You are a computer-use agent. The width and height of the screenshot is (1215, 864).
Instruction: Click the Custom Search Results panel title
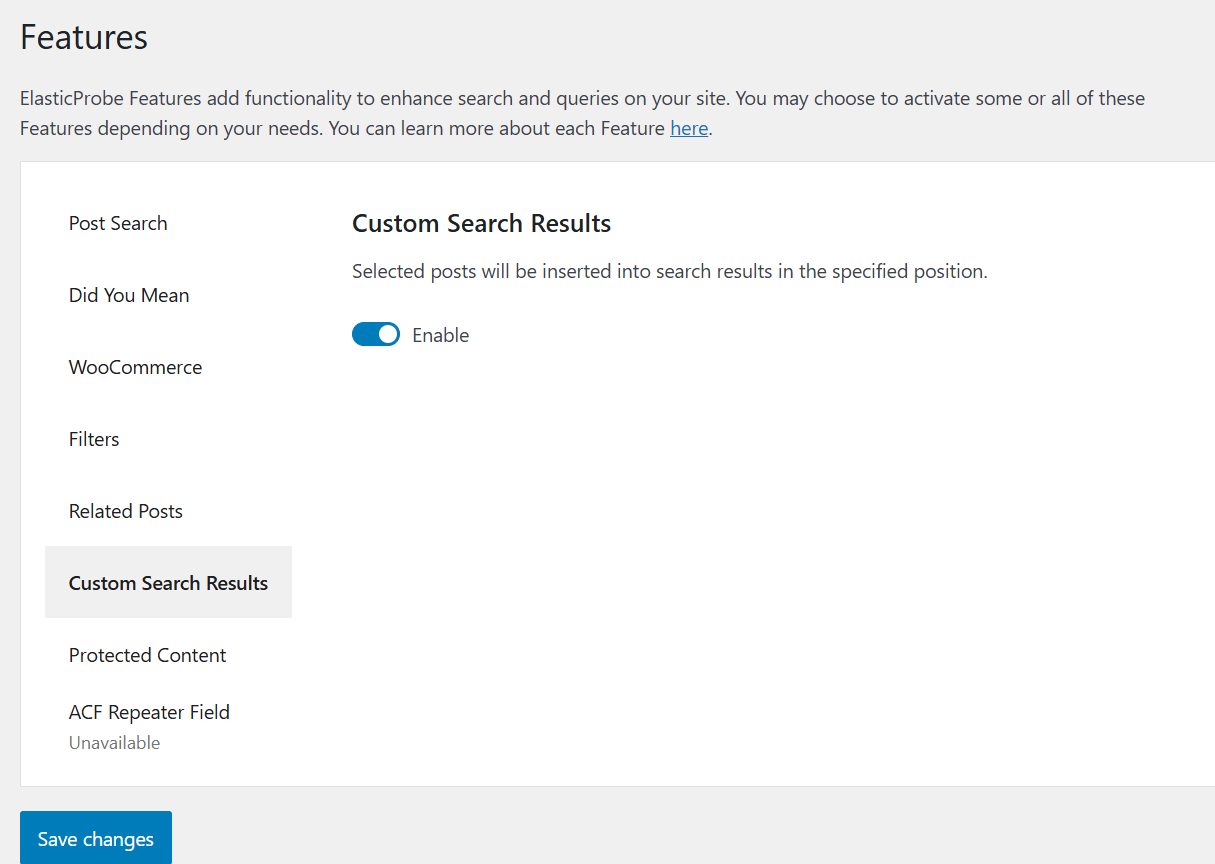click(481, 223)
